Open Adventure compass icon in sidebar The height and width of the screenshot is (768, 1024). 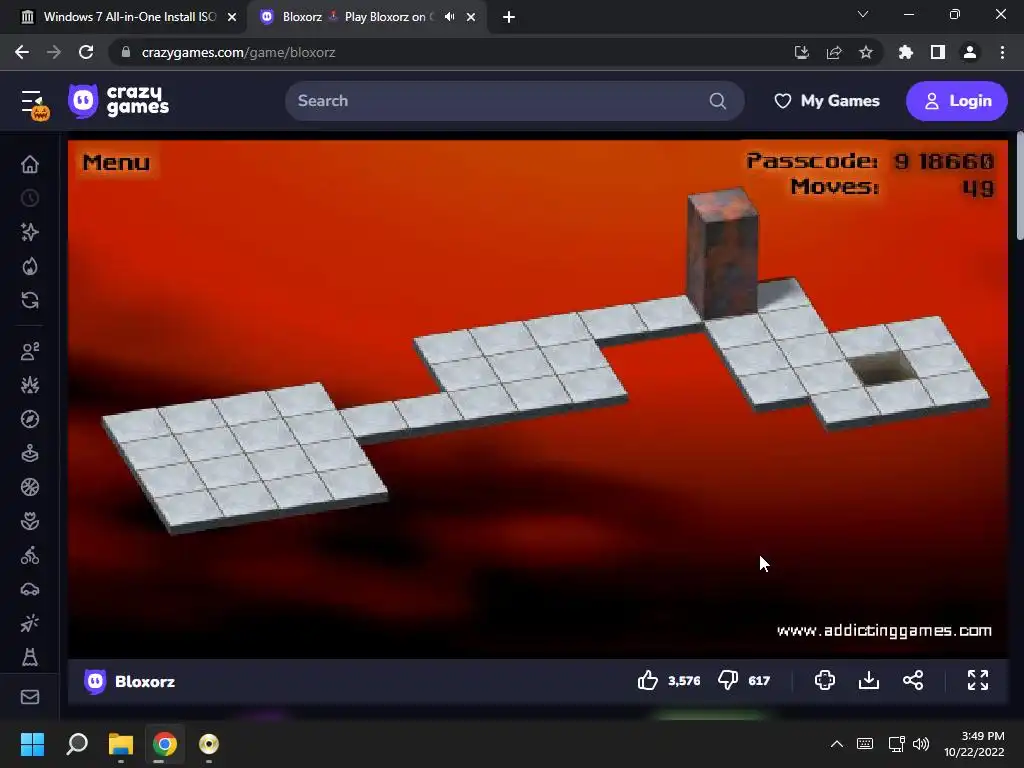click(x=30, y=419)
